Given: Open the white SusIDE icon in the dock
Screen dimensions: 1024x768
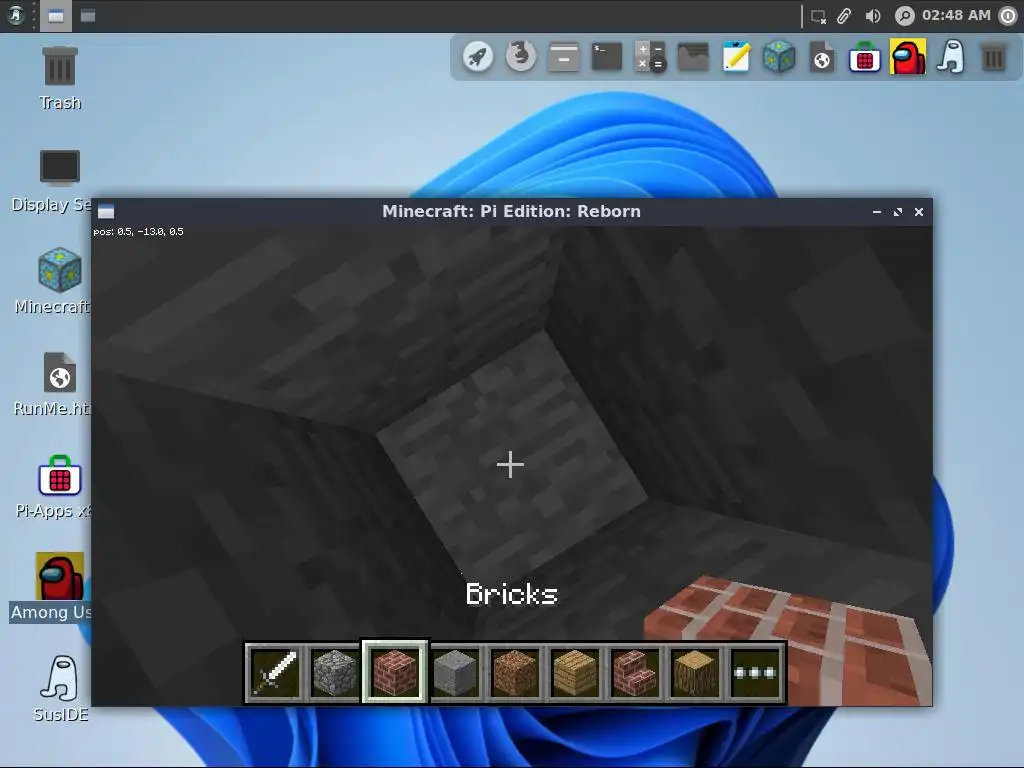Looking at the screenshot, I should [951, 57].
